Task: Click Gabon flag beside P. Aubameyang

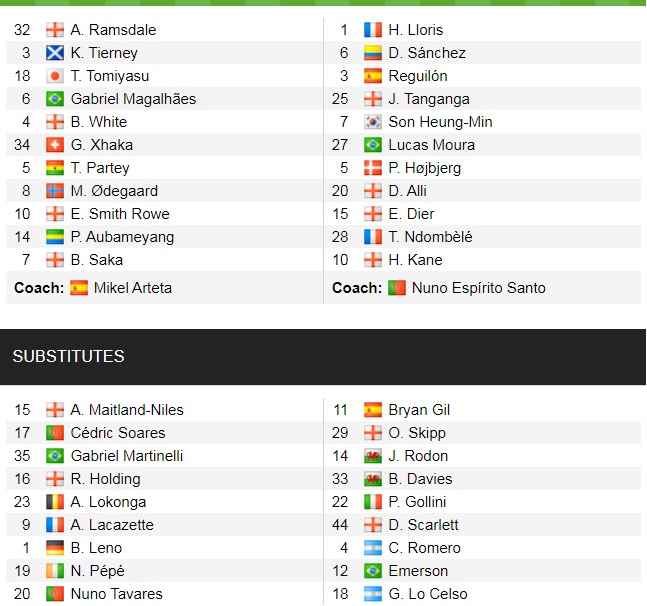Action: click(x=55, y=237)
